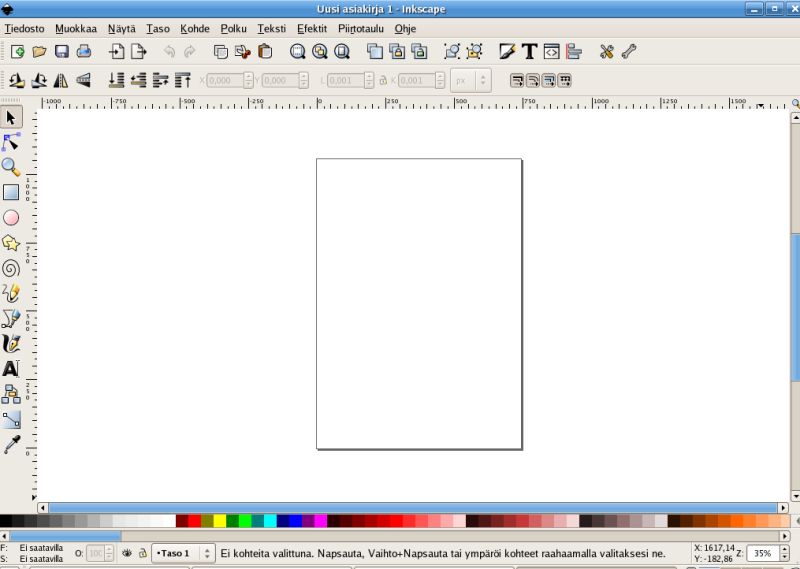Screen dimensions: 800x569
Task: Toggle visibility of layer Taso 1
Action: click(127, 552)
